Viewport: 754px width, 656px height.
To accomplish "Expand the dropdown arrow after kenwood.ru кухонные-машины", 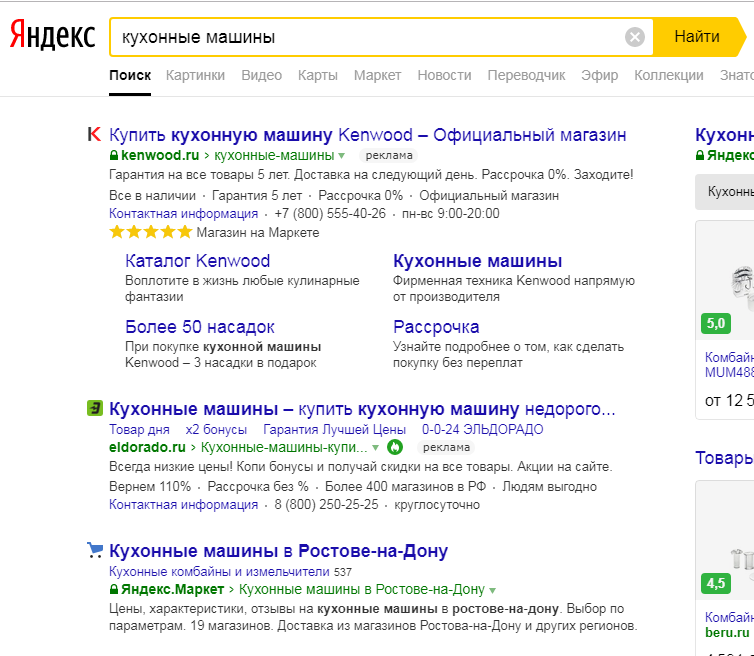I will pyautogui.click(x=341, y=155).
